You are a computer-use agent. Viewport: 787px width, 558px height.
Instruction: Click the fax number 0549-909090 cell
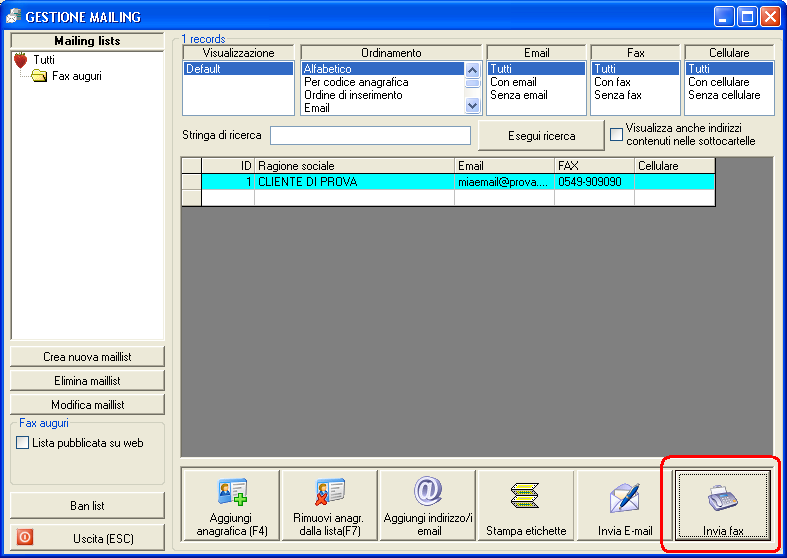[x=594, y=182]
